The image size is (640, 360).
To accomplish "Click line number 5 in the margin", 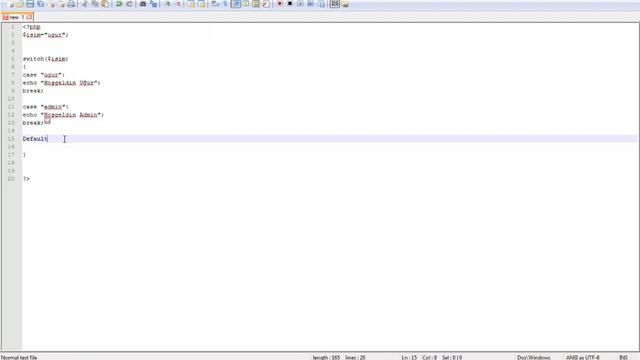I will tap(13, 59).
